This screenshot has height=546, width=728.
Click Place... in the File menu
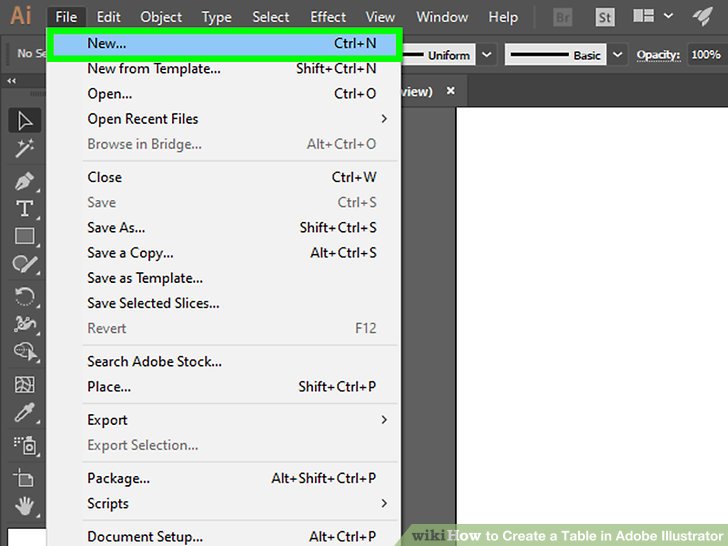click(110, 387)
